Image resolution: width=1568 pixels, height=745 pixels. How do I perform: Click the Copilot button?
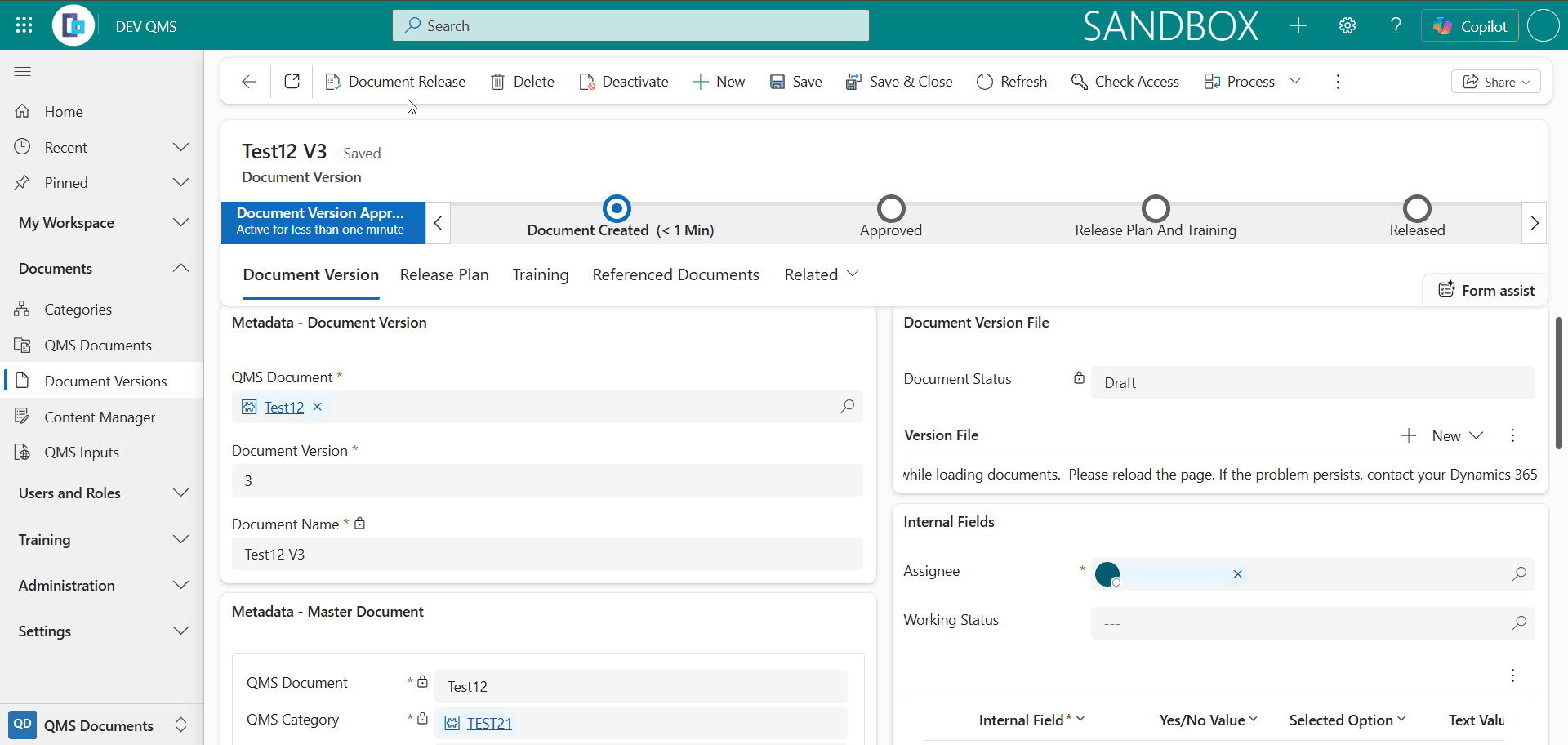click(x=1470, y=26)
